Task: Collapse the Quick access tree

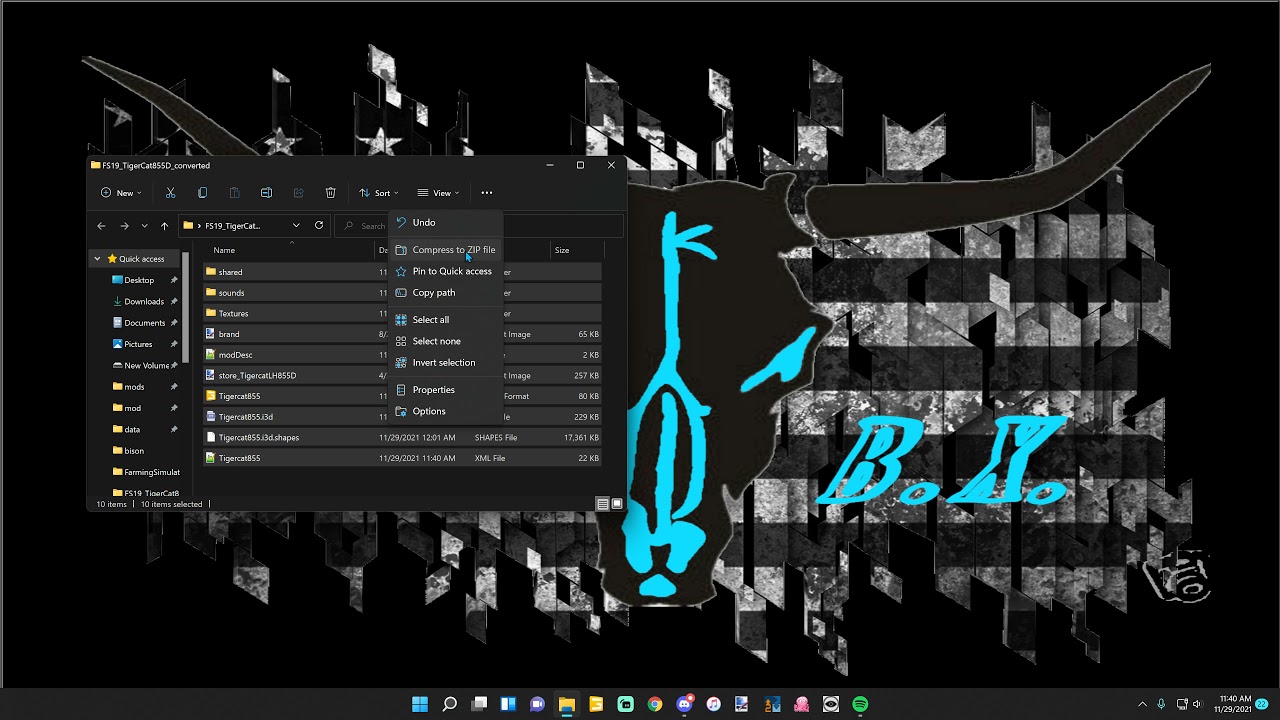Action: (97, 259)
